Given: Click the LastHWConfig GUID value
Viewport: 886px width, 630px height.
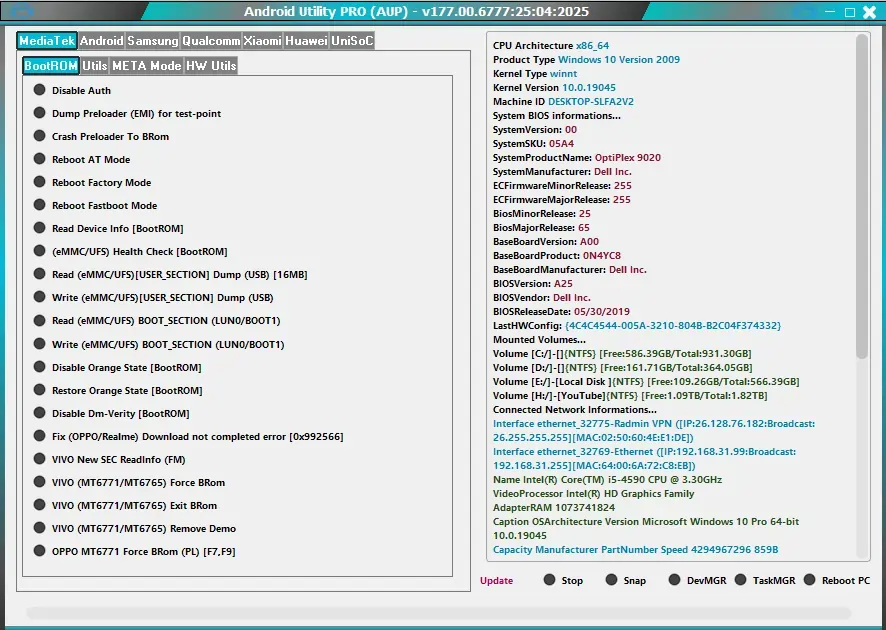Looking at the screenshot, I should point(673,325).
